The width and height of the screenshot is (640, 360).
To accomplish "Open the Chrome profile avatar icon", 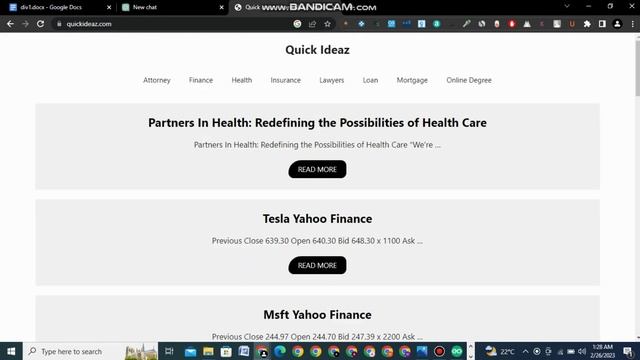I will coord(617,24).
